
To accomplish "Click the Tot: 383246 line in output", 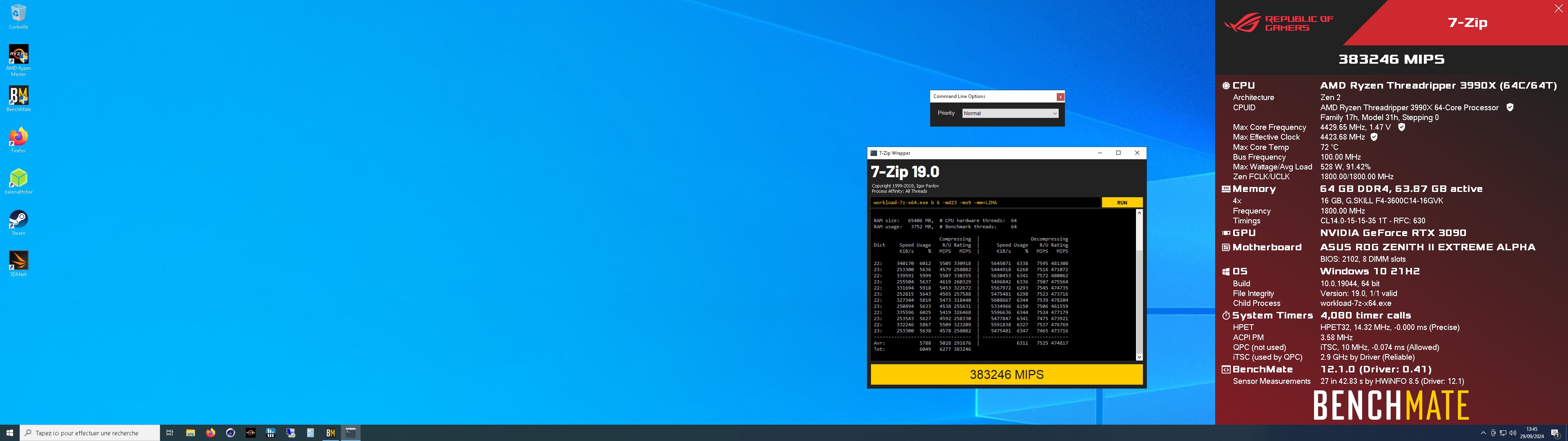I will (x=922, y=349).
